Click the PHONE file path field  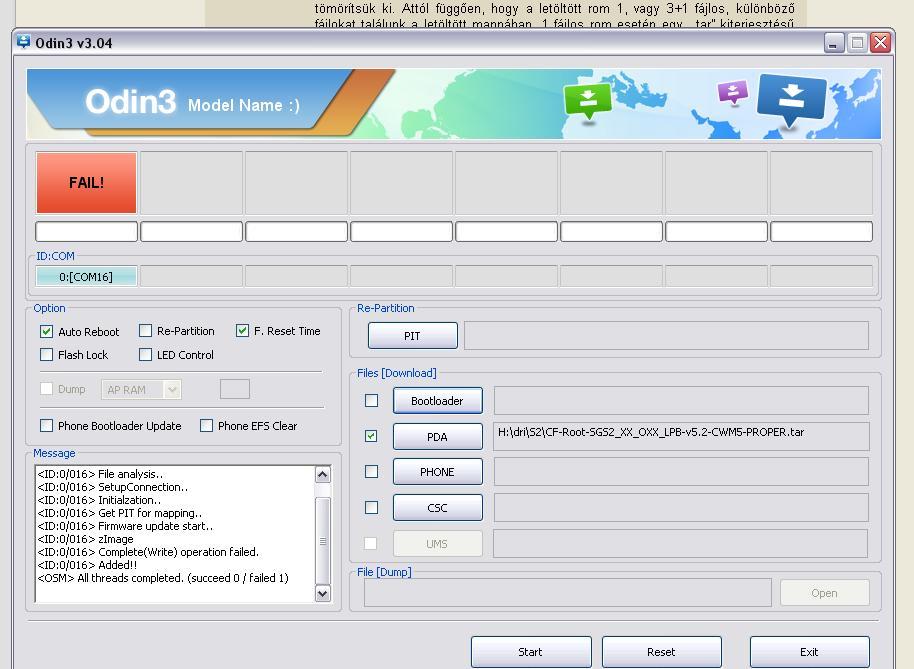click(x=681, y=472)
